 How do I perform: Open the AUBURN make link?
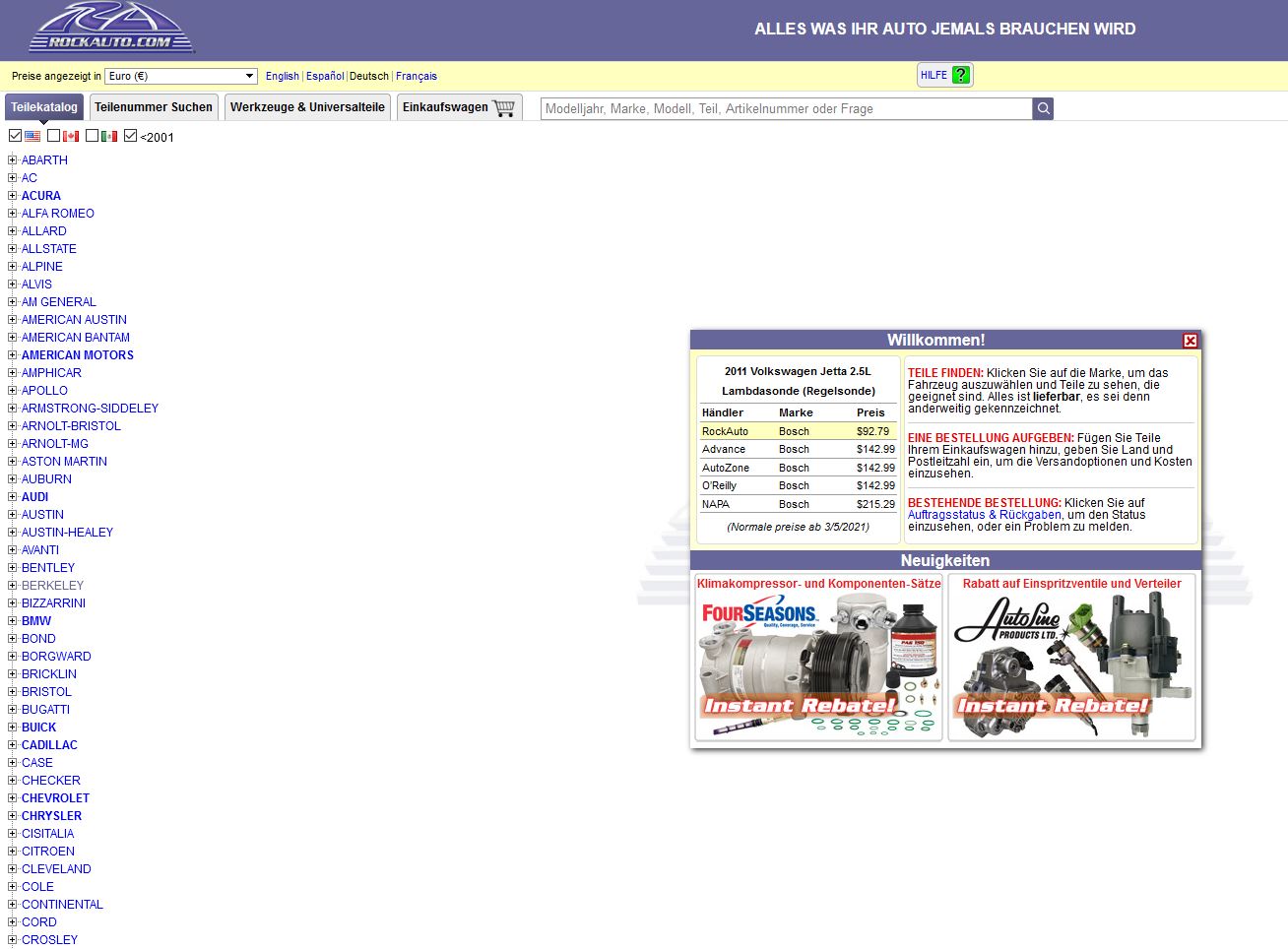click(x=46, y=479)
